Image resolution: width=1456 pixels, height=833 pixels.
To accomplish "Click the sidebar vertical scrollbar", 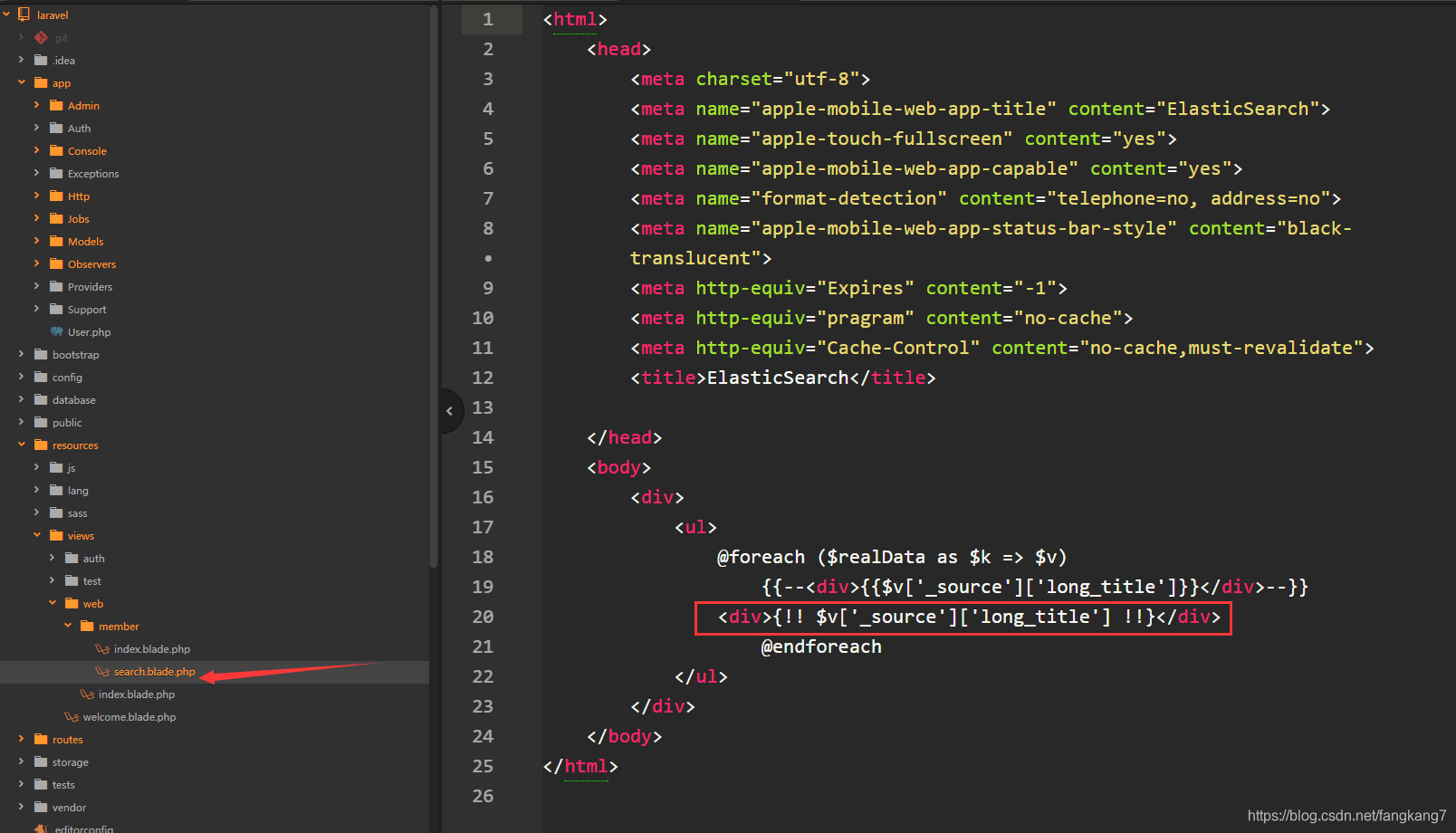I will pos(434,286).
